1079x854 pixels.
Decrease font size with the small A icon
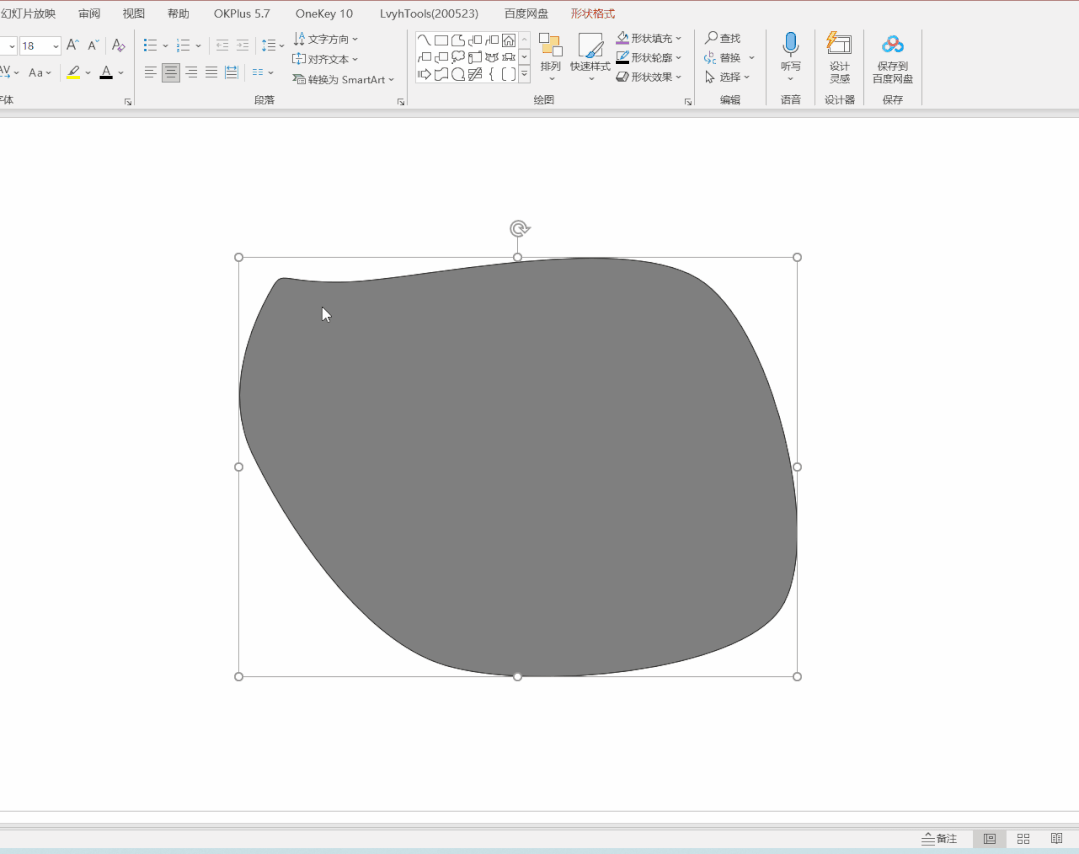pyautogui.click(x=94, y=45)
